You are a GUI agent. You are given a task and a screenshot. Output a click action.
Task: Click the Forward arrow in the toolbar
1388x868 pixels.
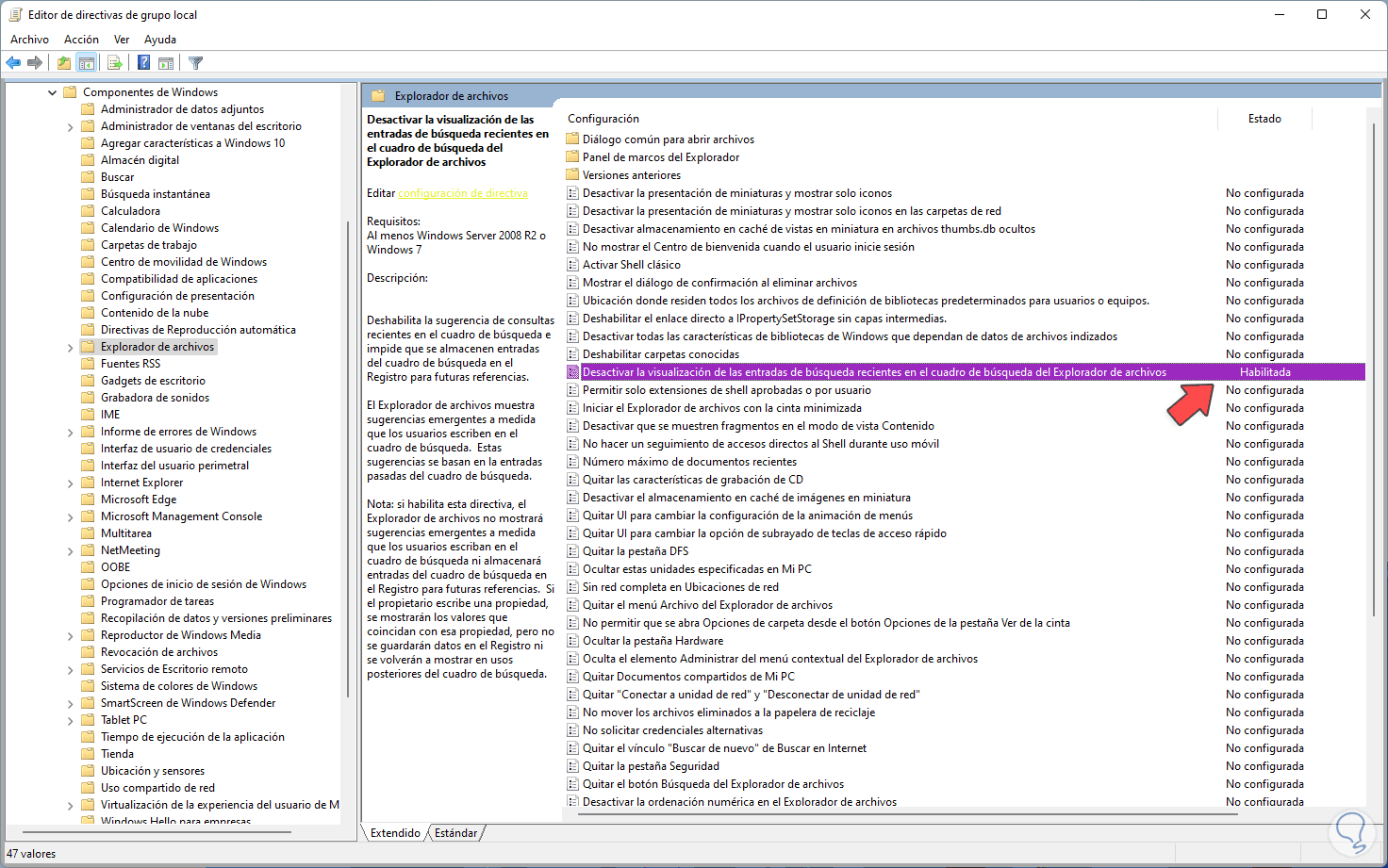coord(35,63)
